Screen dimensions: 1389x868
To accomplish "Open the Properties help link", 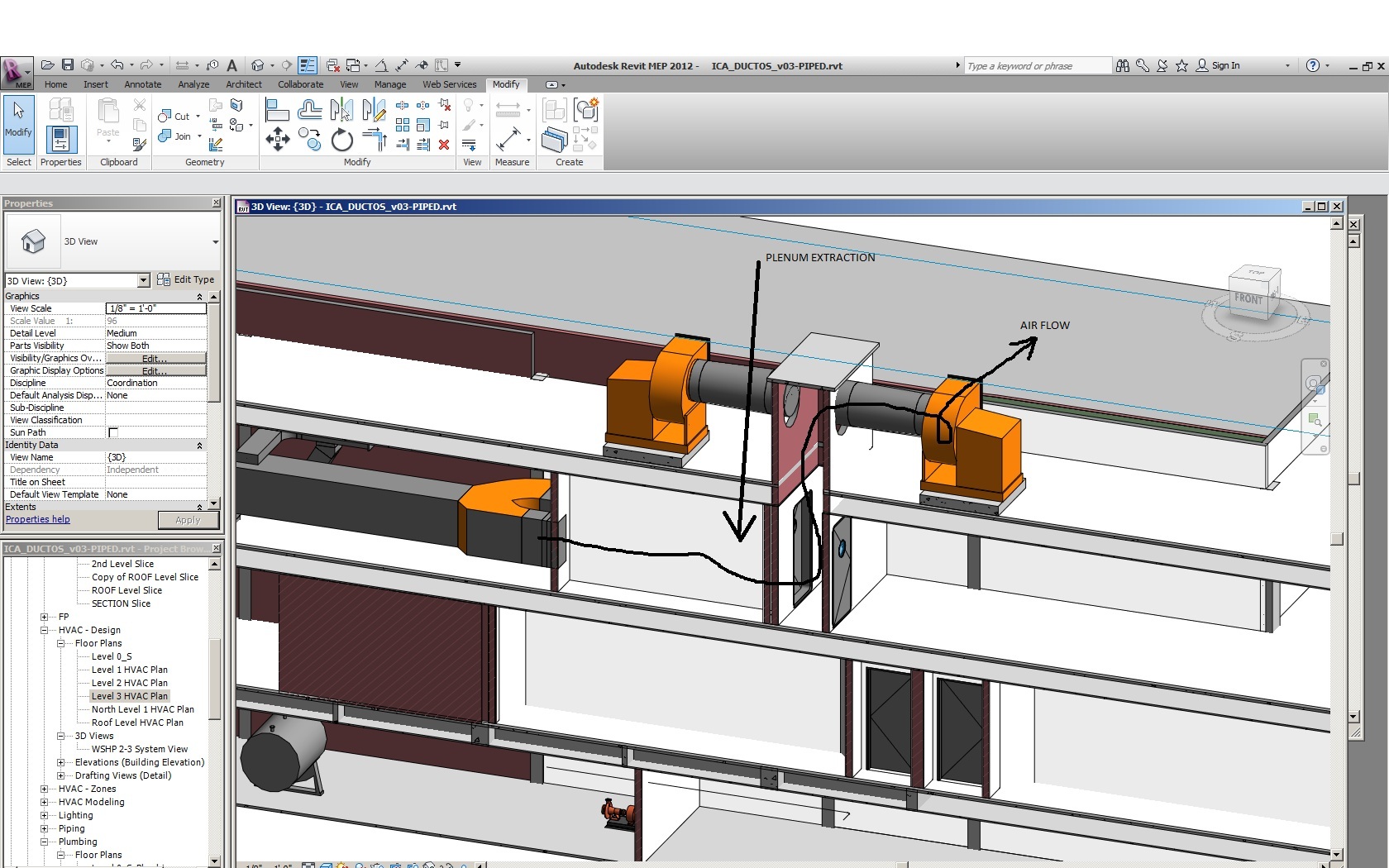I will point(38,520).
